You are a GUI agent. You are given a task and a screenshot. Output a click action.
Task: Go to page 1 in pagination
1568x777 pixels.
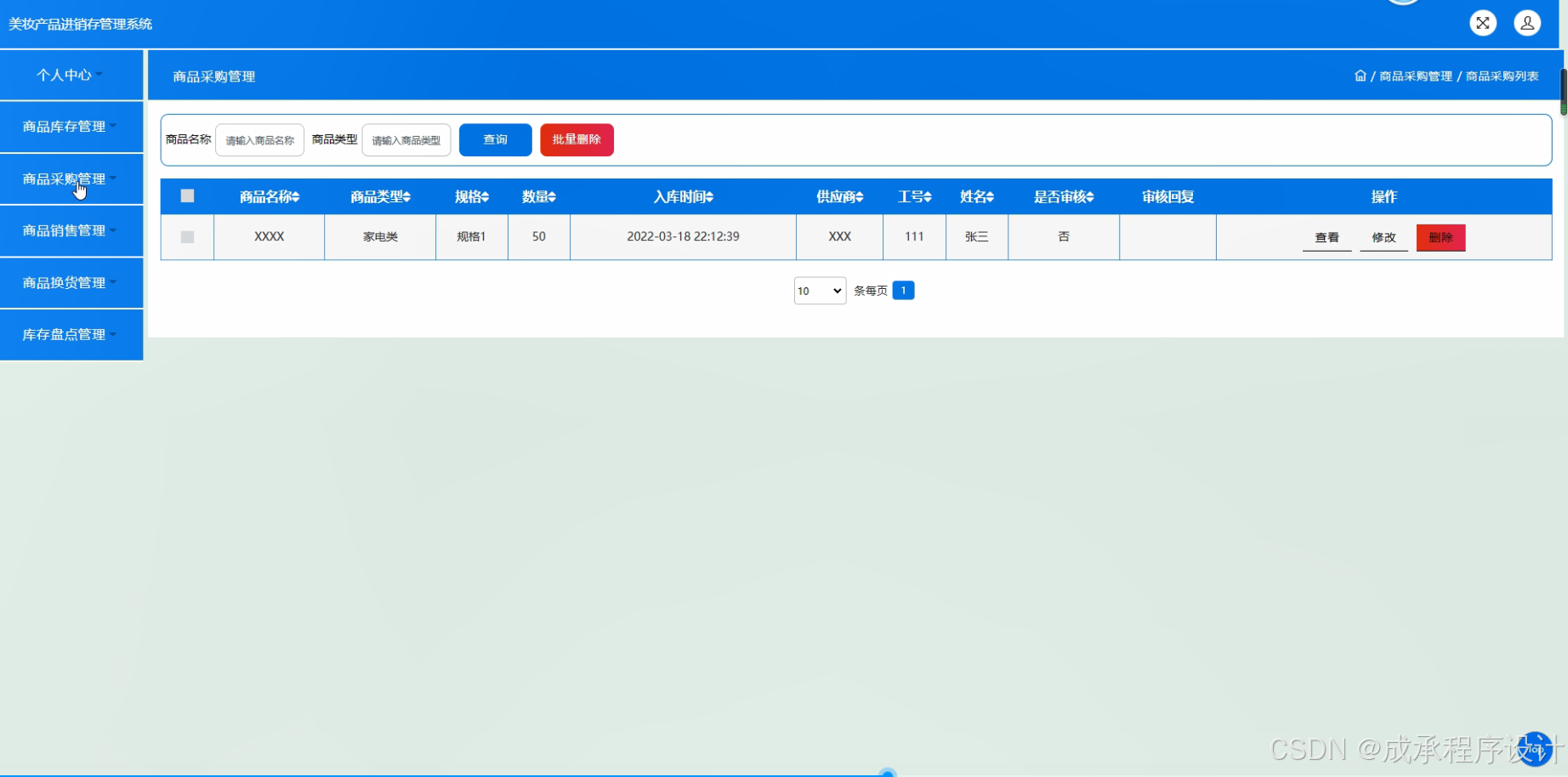pyautogui.click(x=903, y=290)
